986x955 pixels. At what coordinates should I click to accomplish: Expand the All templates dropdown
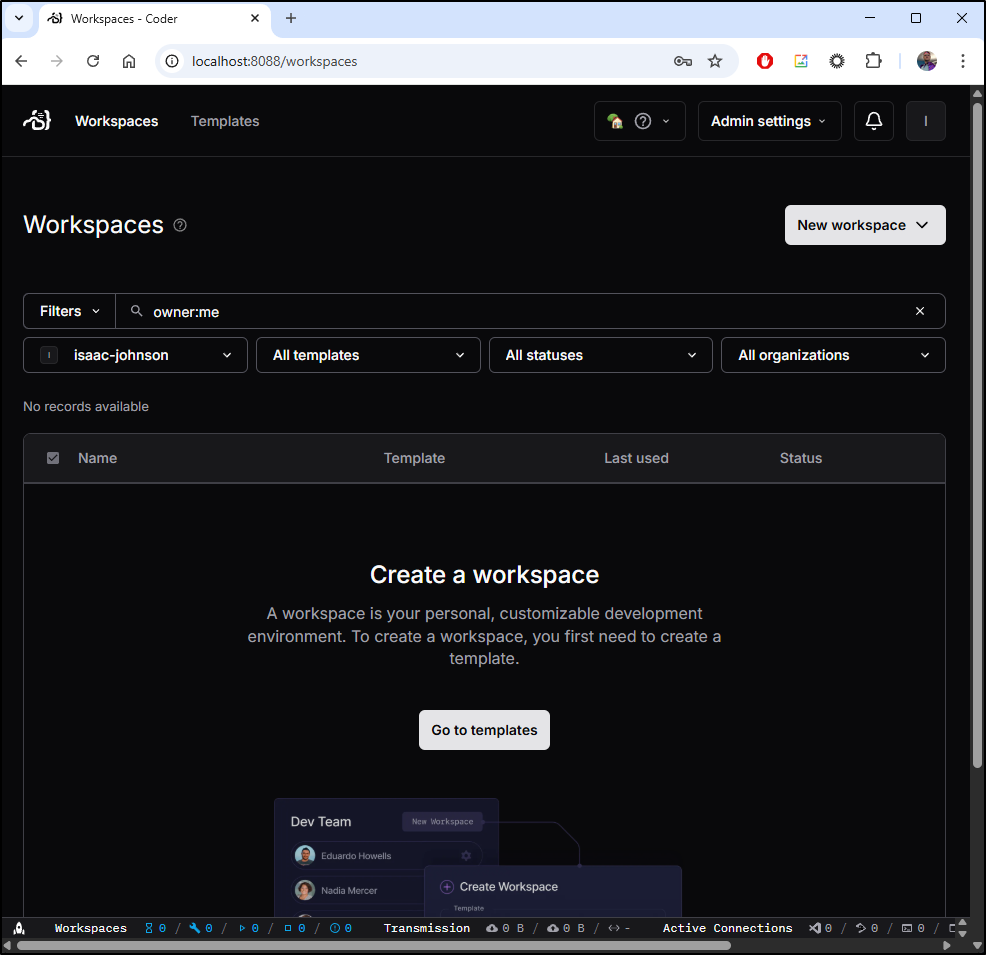(368, 355)
